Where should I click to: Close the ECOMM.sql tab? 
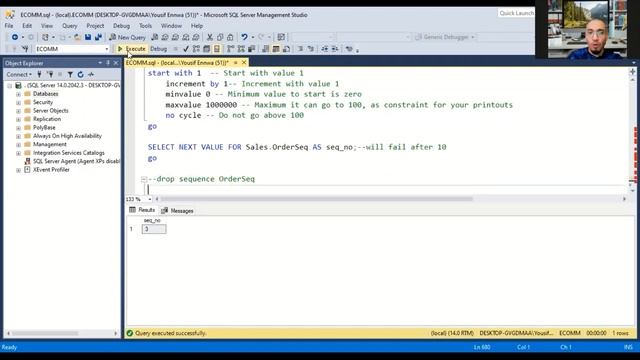pos(244,62)
